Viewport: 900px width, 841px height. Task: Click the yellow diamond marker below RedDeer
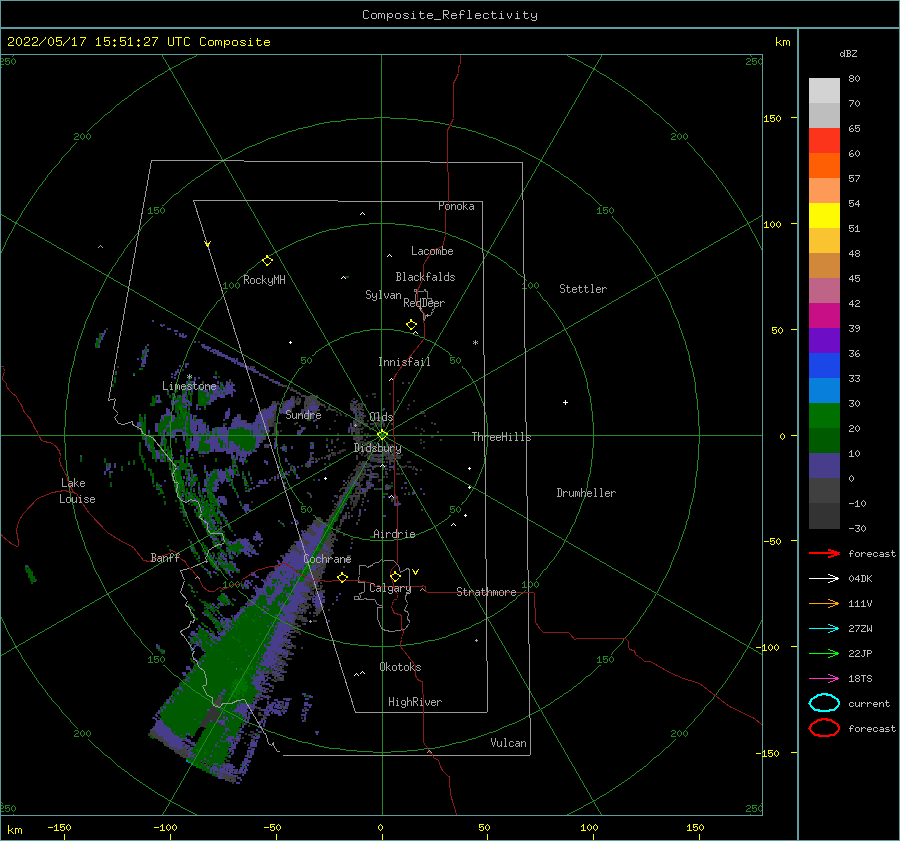(x=411, y=325)
